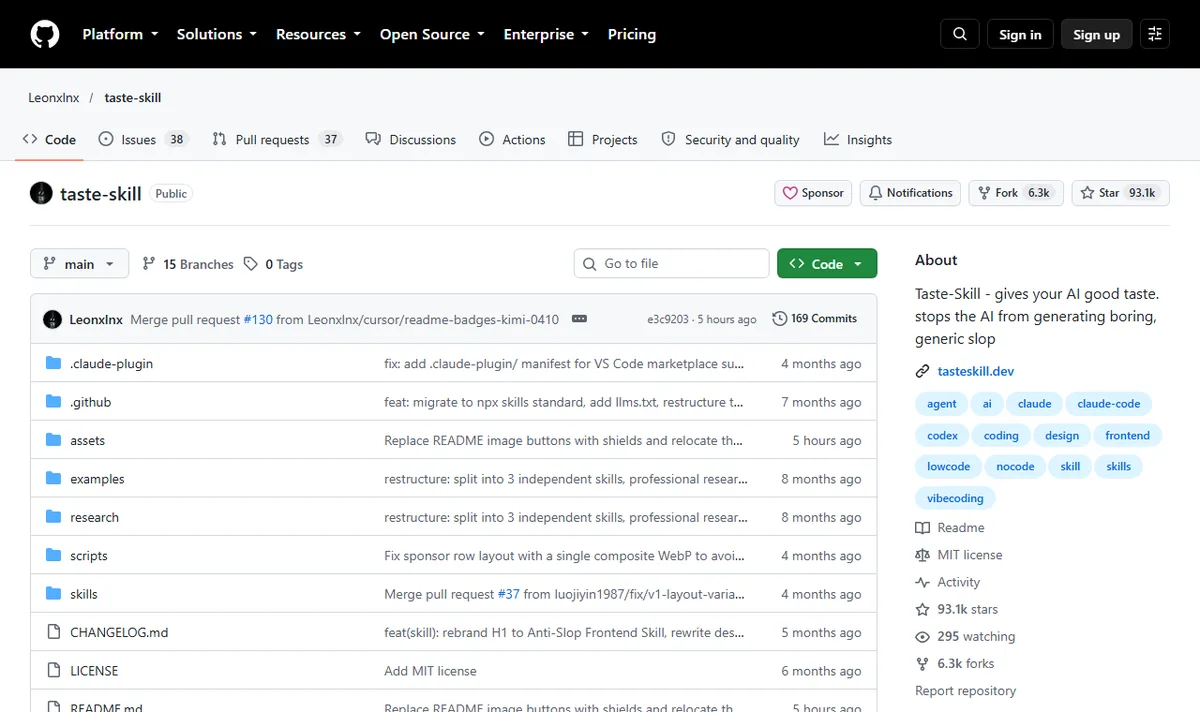The height and width of the screenshot is (712, 1200).
Task: Open the Open Source dropdown menu
Action: tap(432, 34)
